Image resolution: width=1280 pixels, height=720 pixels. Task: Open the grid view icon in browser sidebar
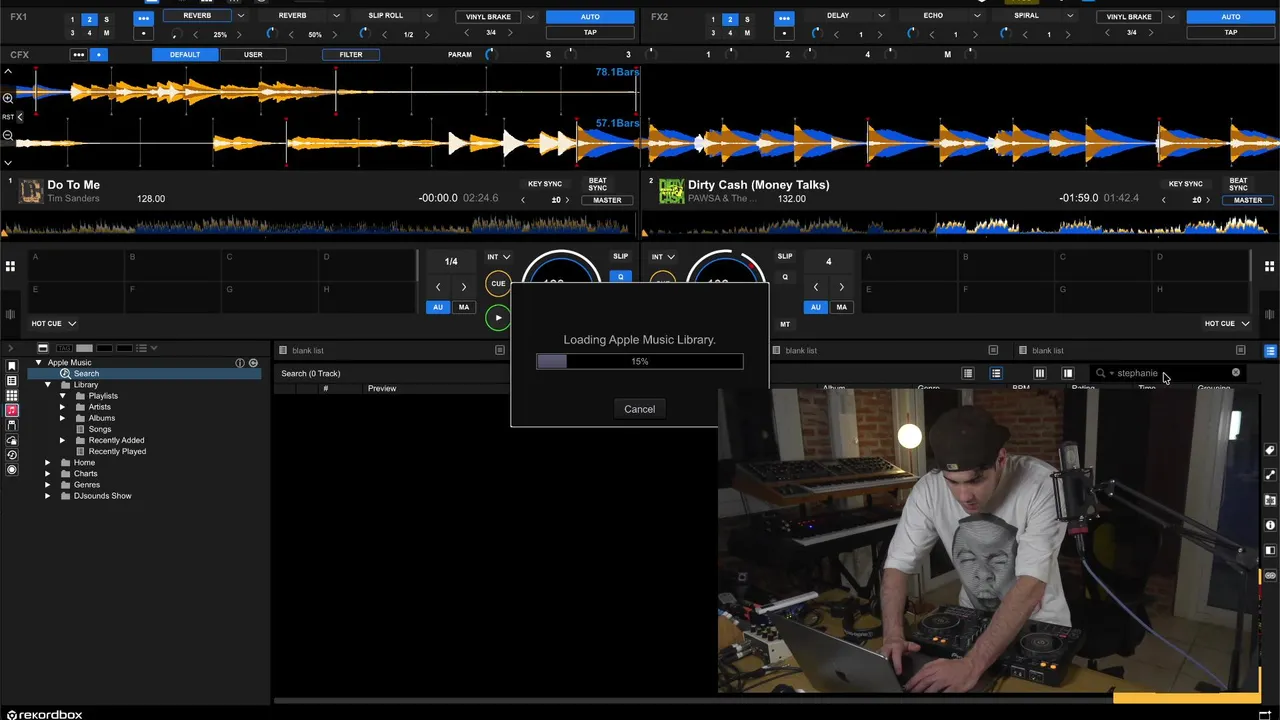tap(12, 396)
